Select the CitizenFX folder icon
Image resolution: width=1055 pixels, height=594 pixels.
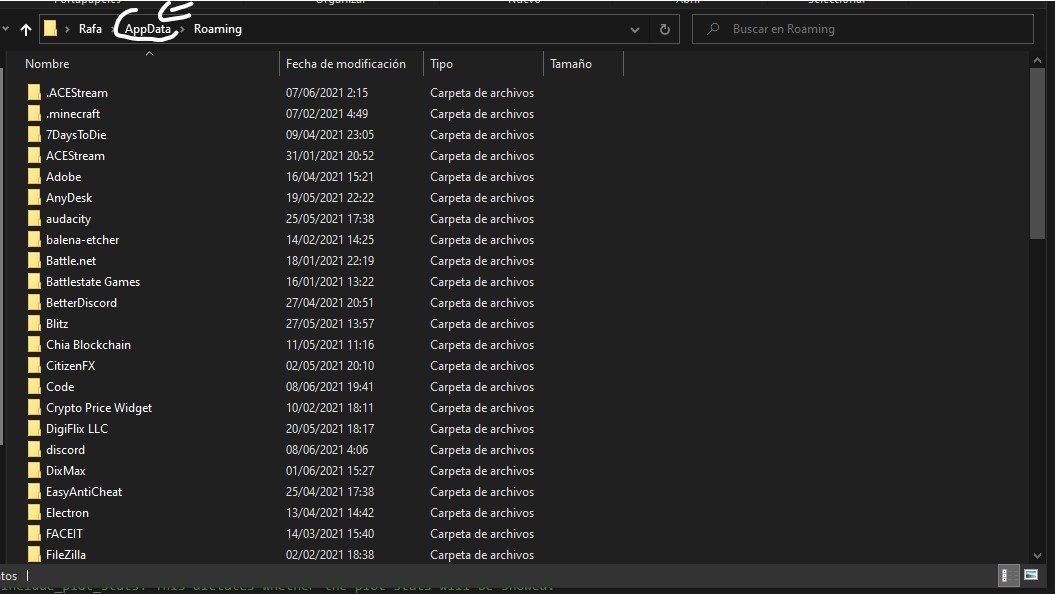[34, 365]
